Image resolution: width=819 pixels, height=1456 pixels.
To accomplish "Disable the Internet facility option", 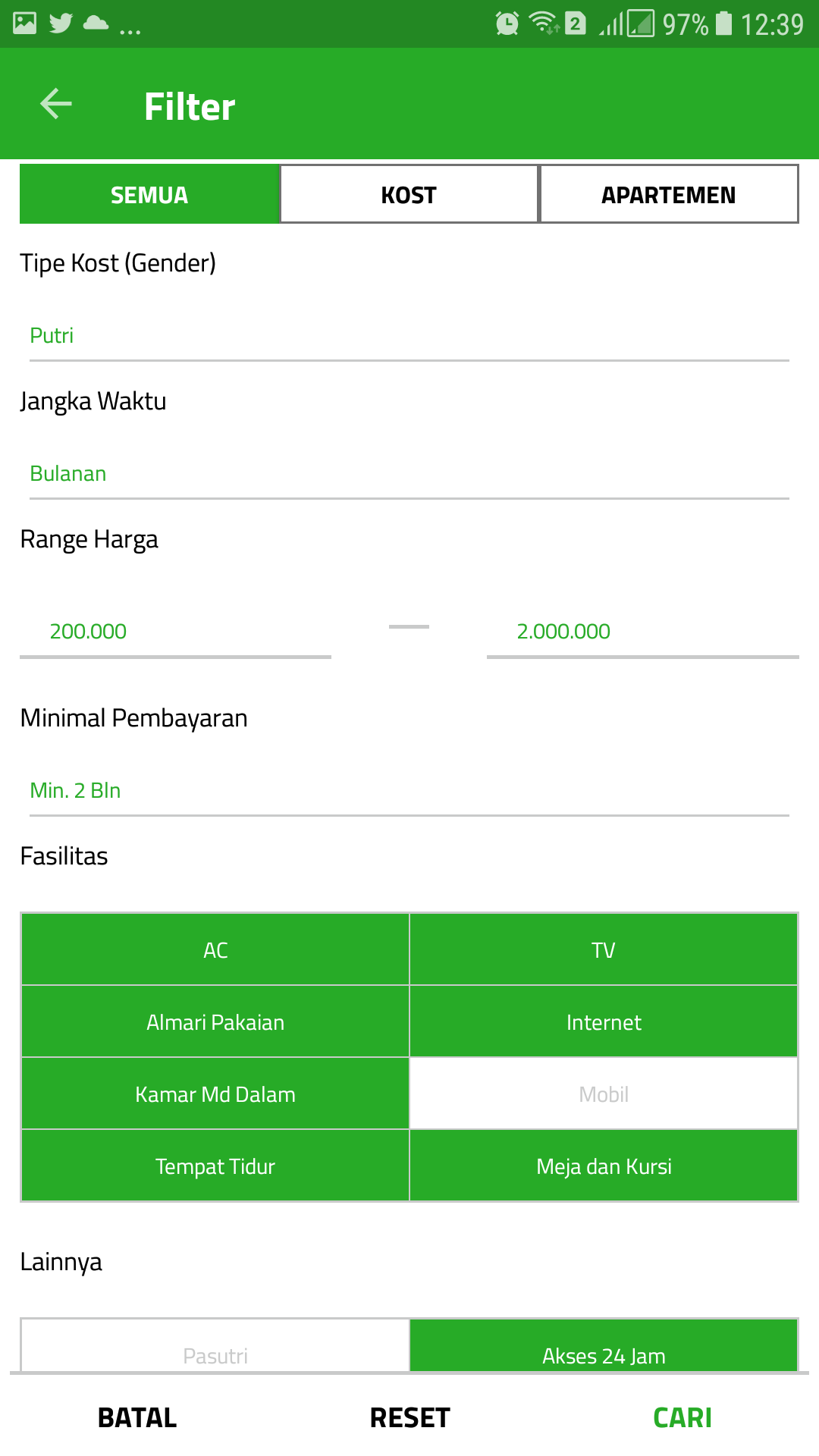I will click(604, 1021).
